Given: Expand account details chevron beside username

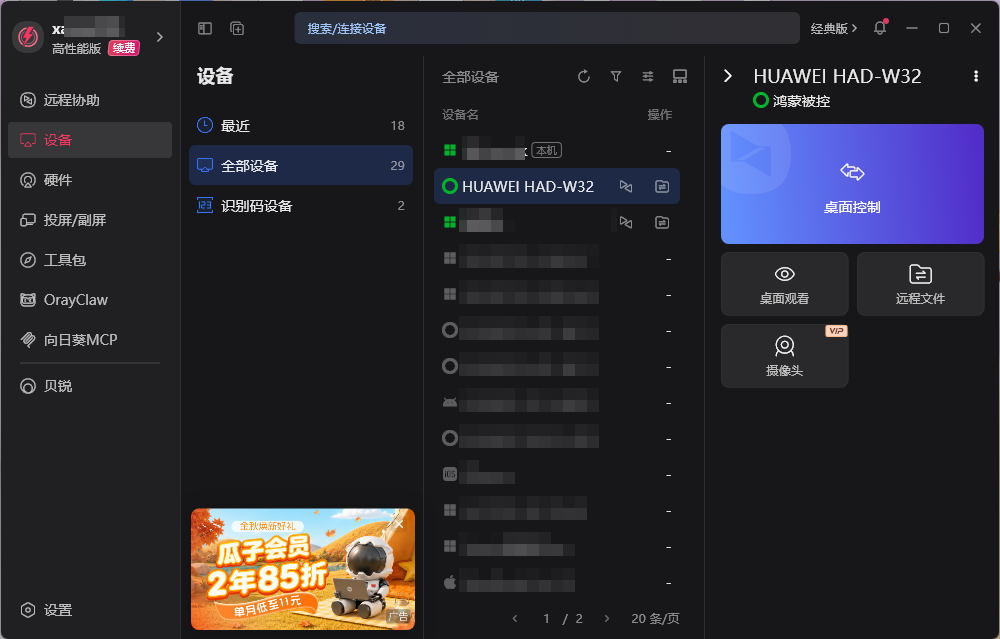Looking at the screenshot, I should [x=160, y=37].
